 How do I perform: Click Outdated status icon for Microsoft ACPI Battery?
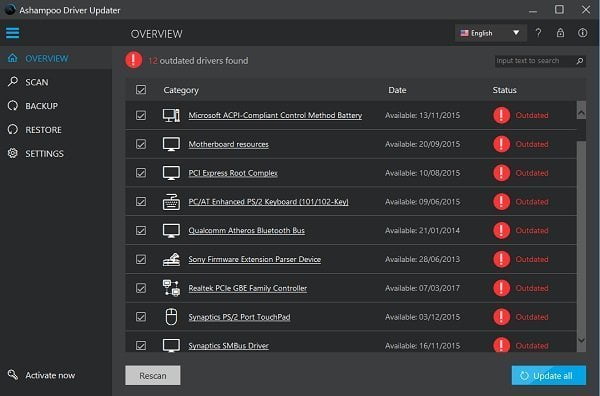pyautogui.click(x=501, y=115)
